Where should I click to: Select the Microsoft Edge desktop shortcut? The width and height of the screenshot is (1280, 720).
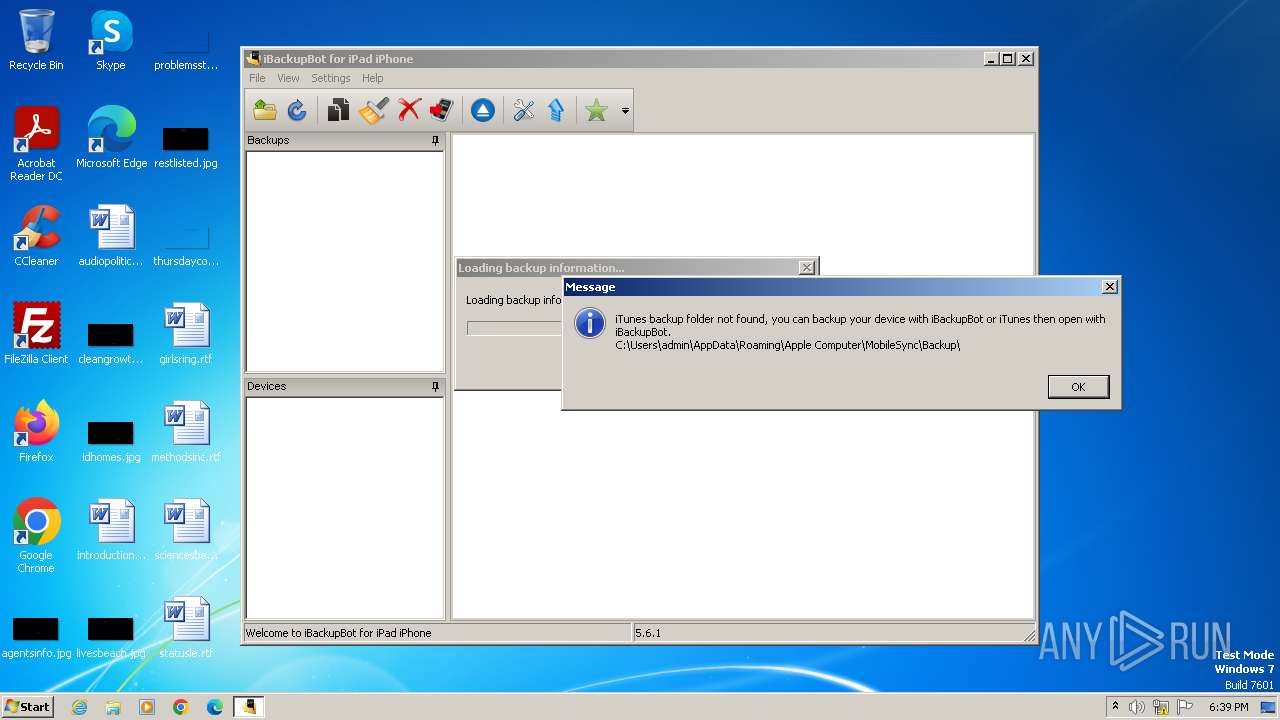(x=111, y=138)
